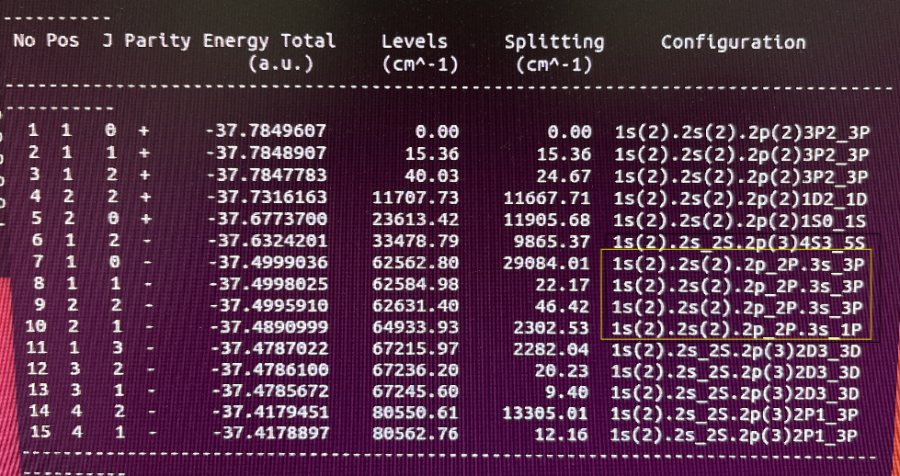Click the Splitting column header
Screen dimensions: 900x476
point(554,42)
